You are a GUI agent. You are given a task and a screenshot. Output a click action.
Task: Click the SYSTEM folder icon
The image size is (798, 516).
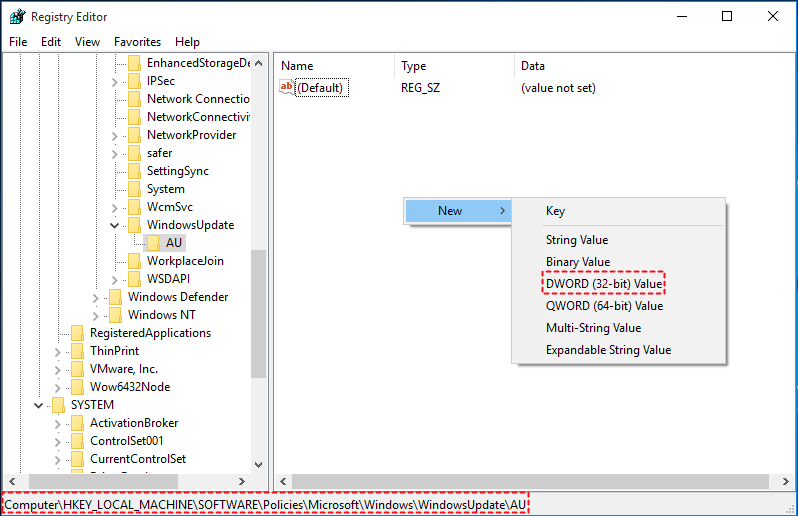pyautogui.click(x=59, y=405)
